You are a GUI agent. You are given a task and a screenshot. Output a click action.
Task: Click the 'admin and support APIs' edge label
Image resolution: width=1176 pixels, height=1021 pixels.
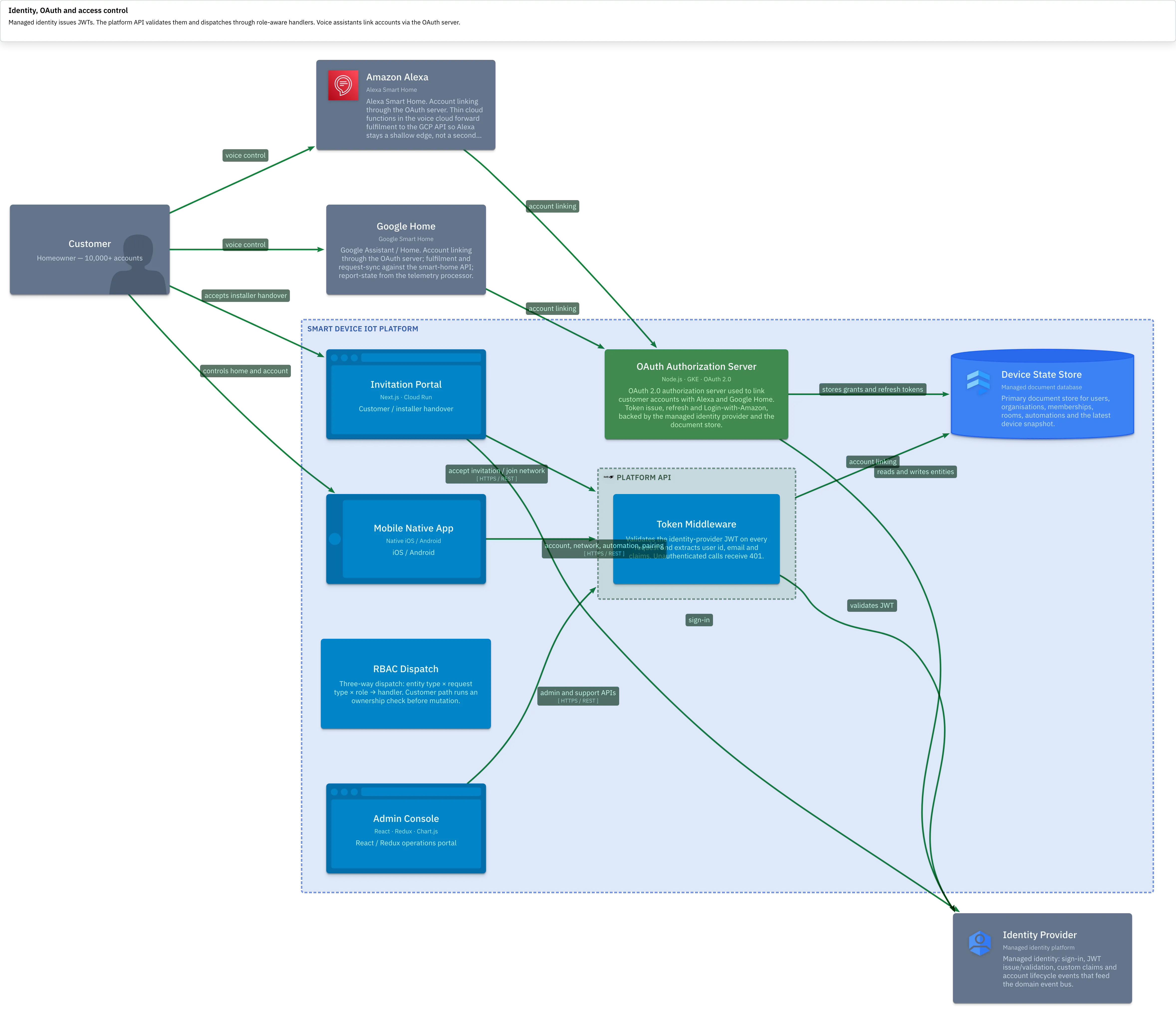[578, 696]
